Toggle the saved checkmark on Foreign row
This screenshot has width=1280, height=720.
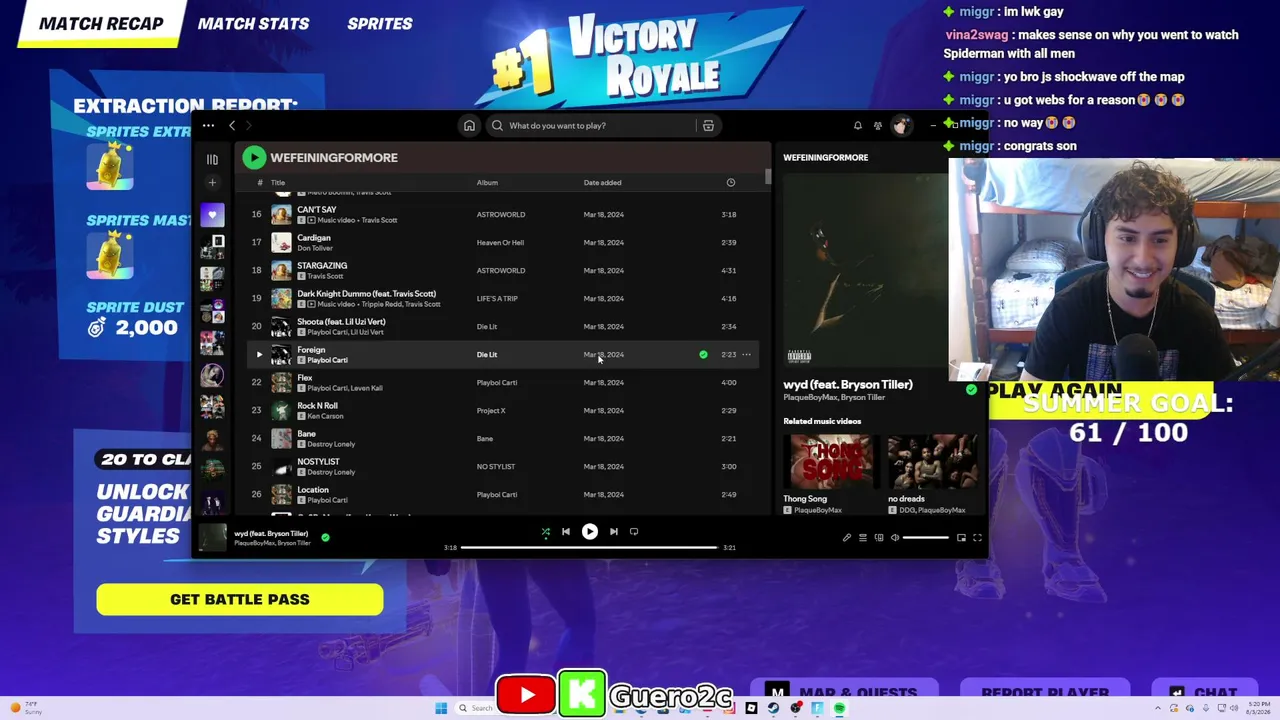[703, 354]
